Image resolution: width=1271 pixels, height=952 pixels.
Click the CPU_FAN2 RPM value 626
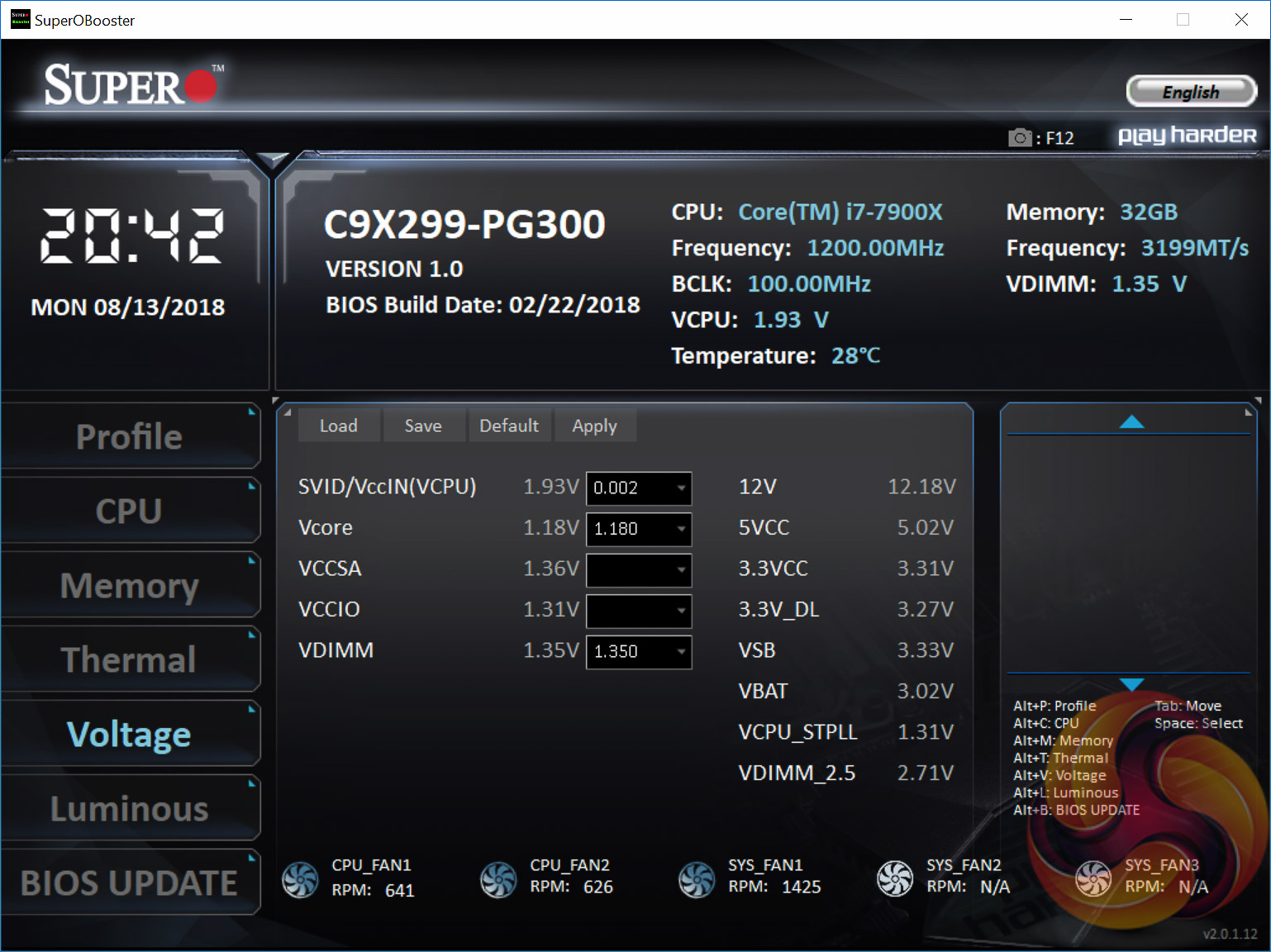598,887
